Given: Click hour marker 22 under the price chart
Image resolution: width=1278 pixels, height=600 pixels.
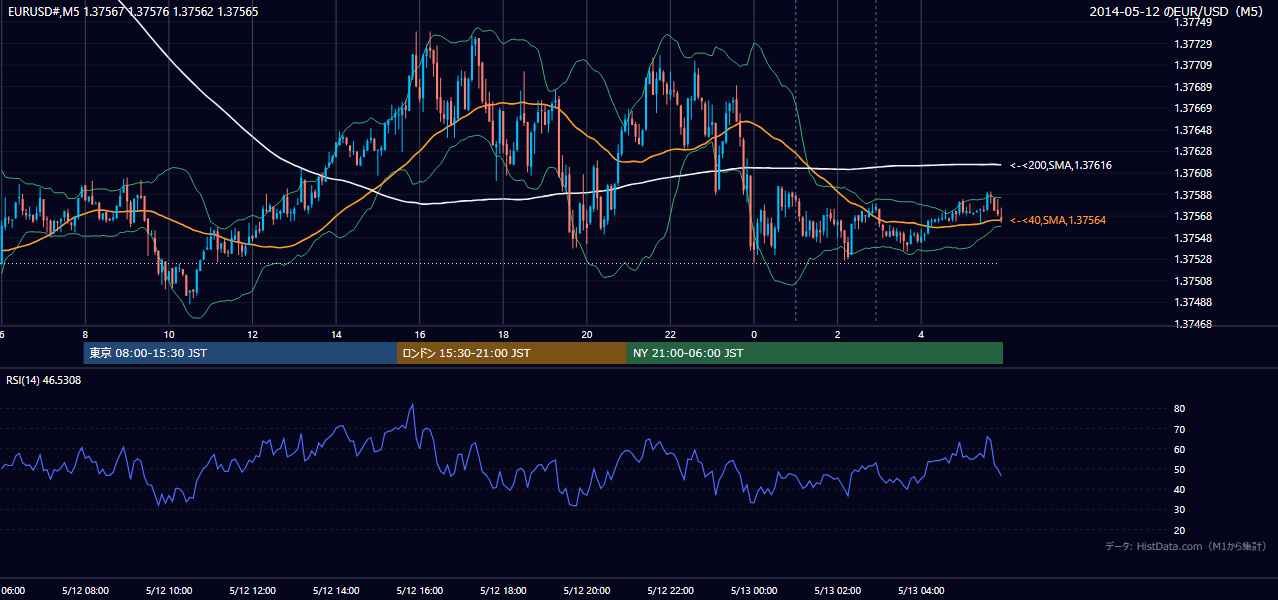Looking at the screenshot, I should coord(670,334).
